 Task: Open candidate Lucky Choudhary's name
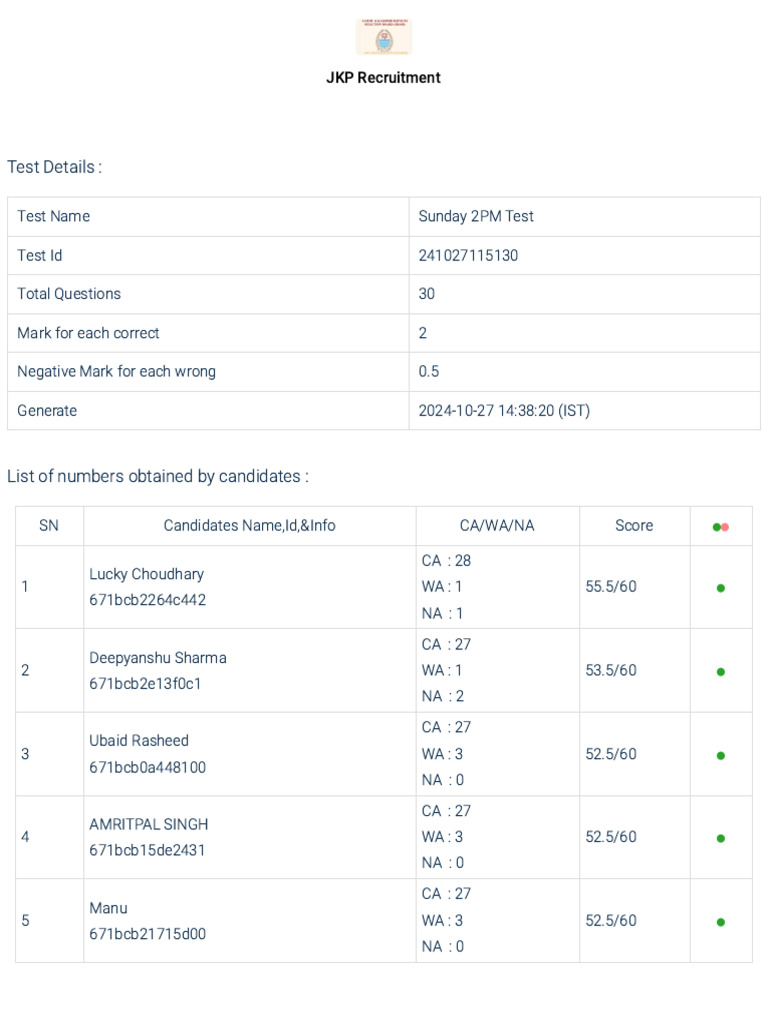click(146, 574)
